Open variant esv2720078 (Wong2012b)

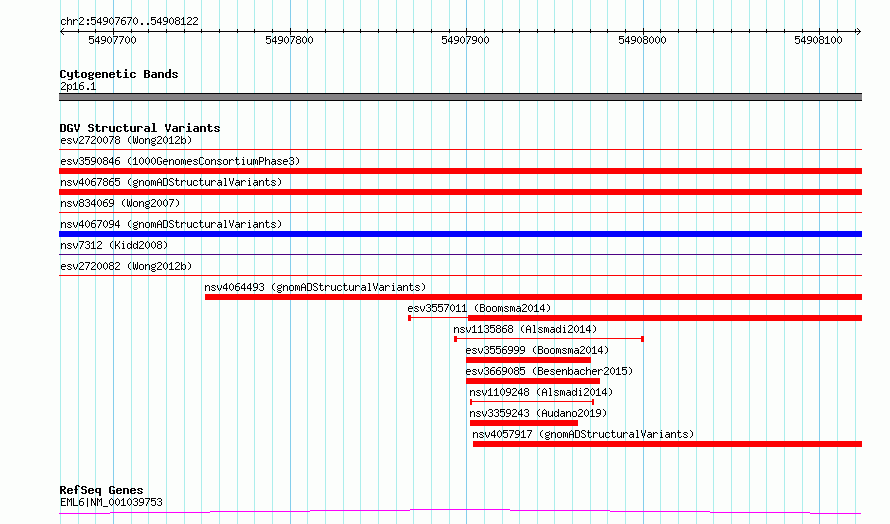pos(126,140)
